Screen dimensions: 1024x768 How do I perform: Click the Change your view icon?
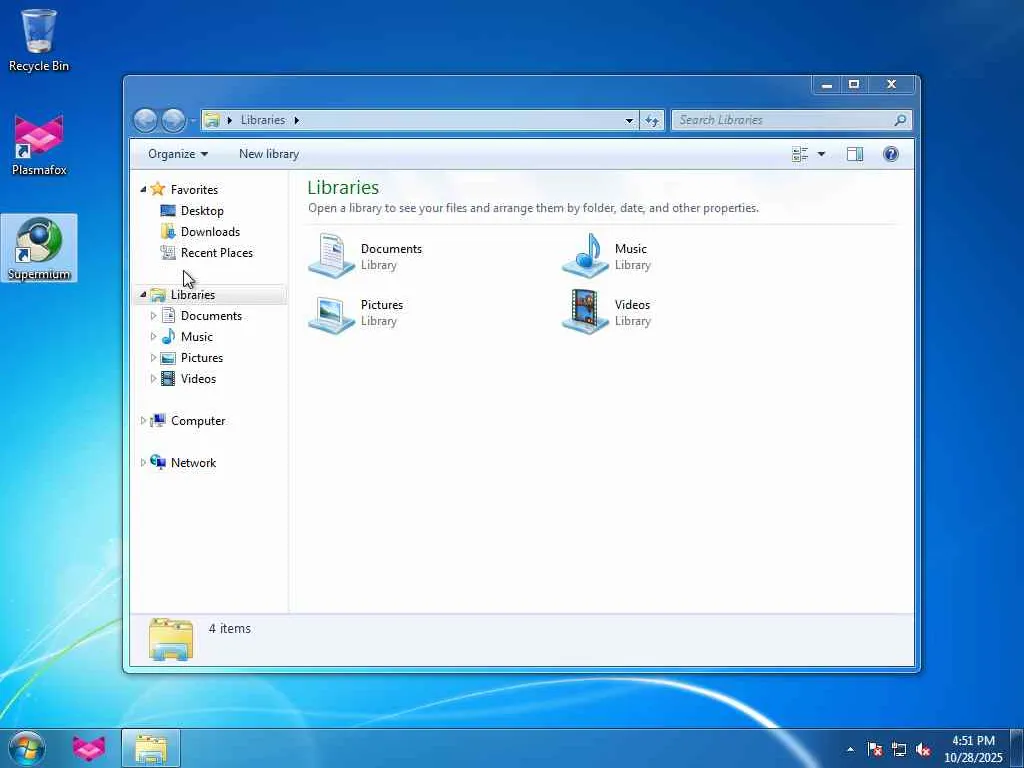point(800,154)
